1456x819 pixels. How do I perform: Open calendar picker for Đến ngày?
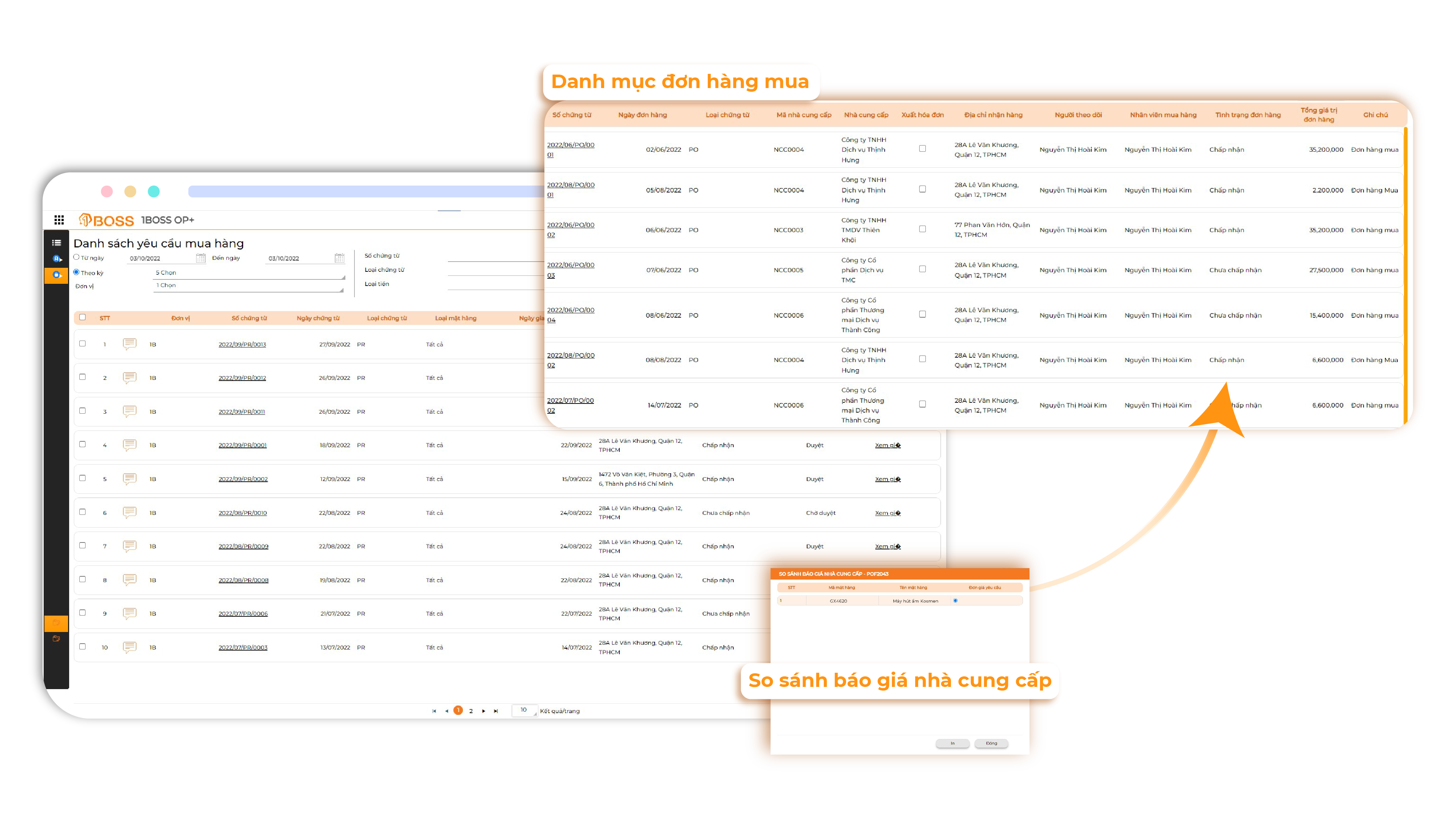[x=339, y=258]
